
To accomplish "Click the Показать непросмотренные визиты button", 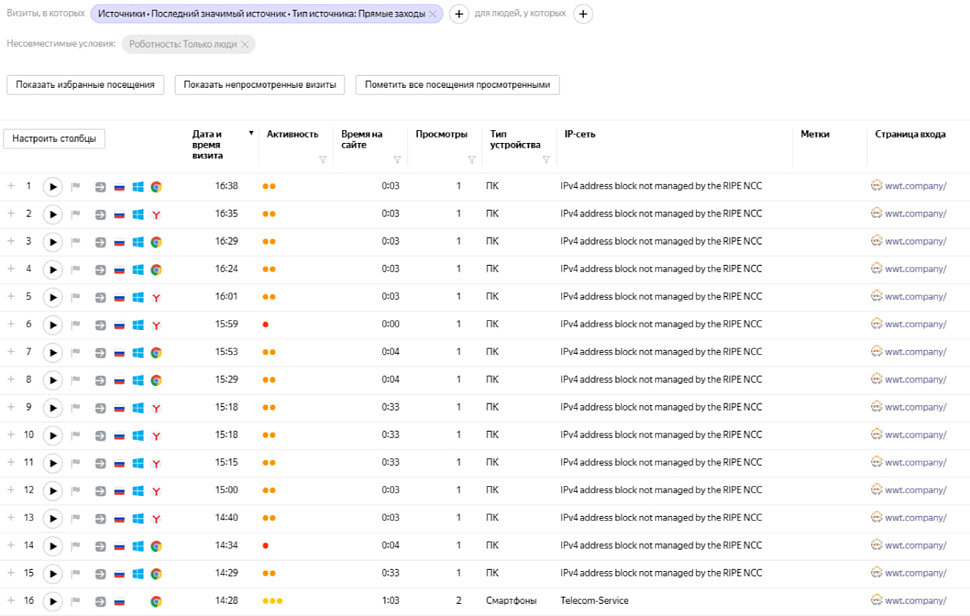I will (x=260, y=85).
